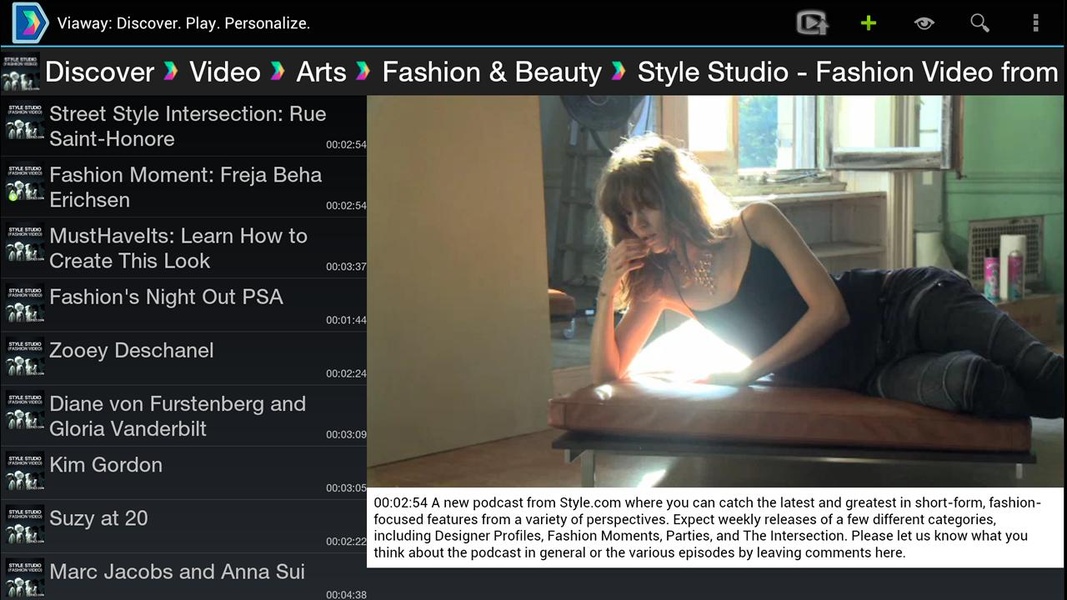This screenshot has height=600, width=1067.
Task: Select the Zooey Deschanel episode
Action: pos(184,359)
